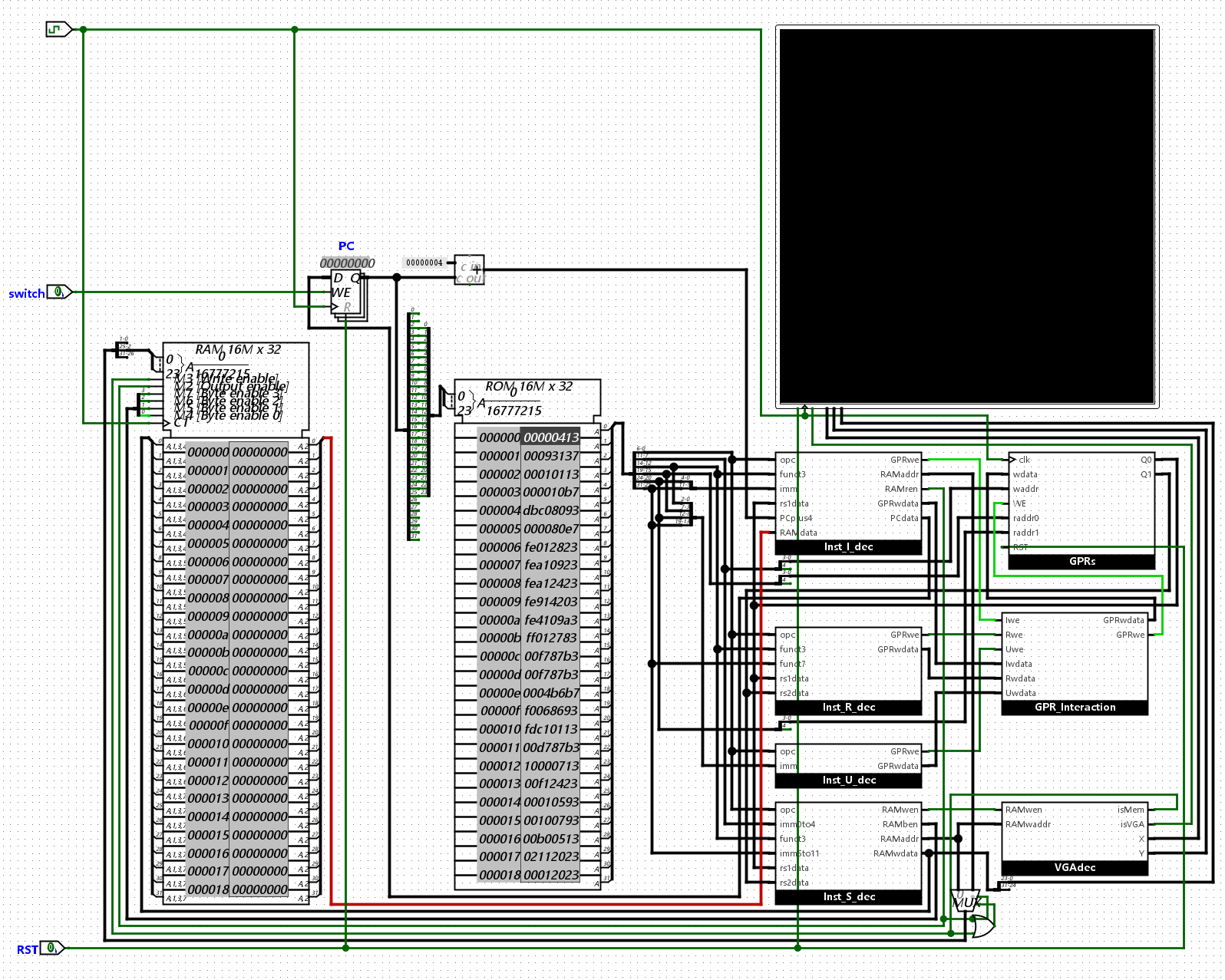1225x980 pixels.
Task: Toggle the switch input pin
Action: point(59,292)
